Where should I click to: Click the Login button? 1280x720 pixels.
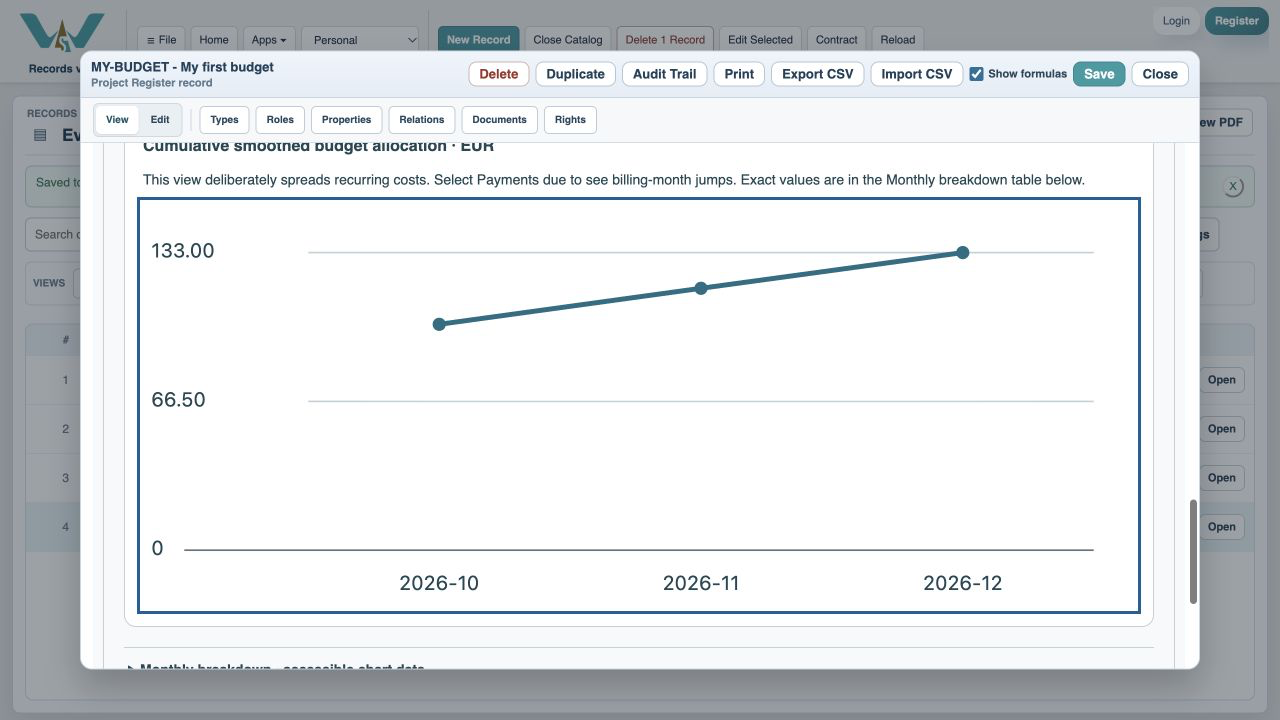click(1176, 21)
